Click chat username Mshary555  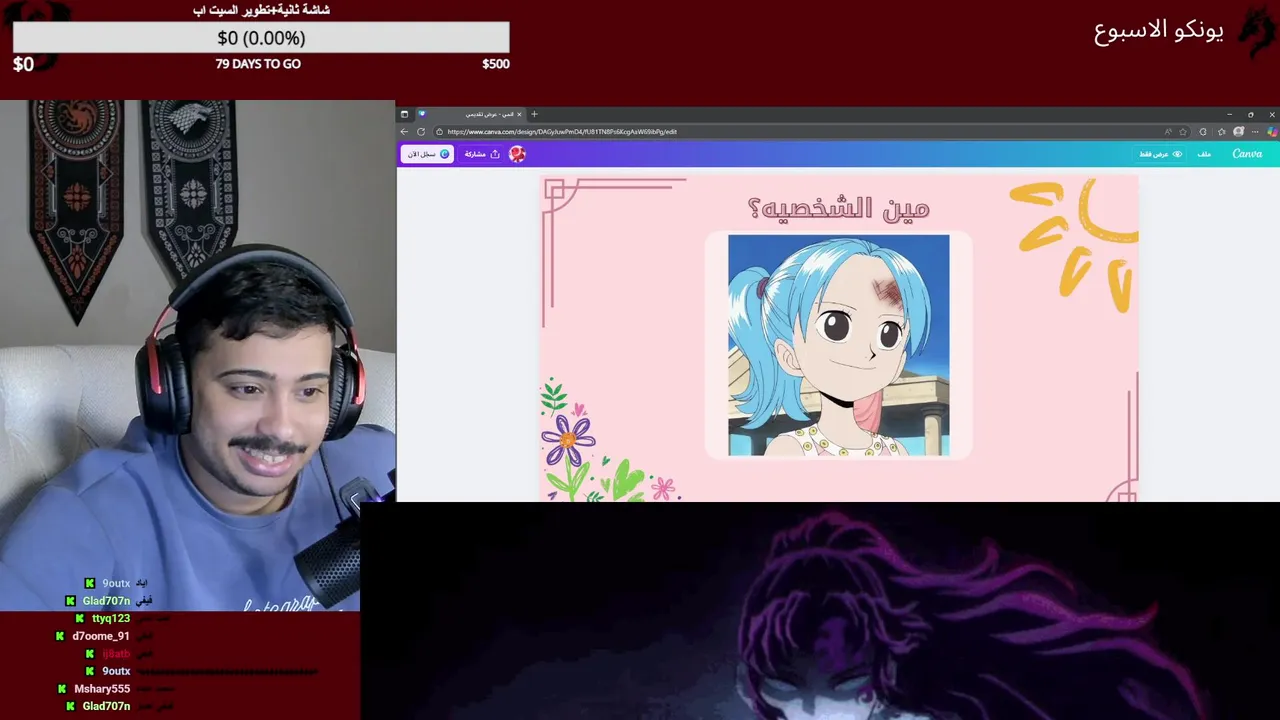point(102,689)
